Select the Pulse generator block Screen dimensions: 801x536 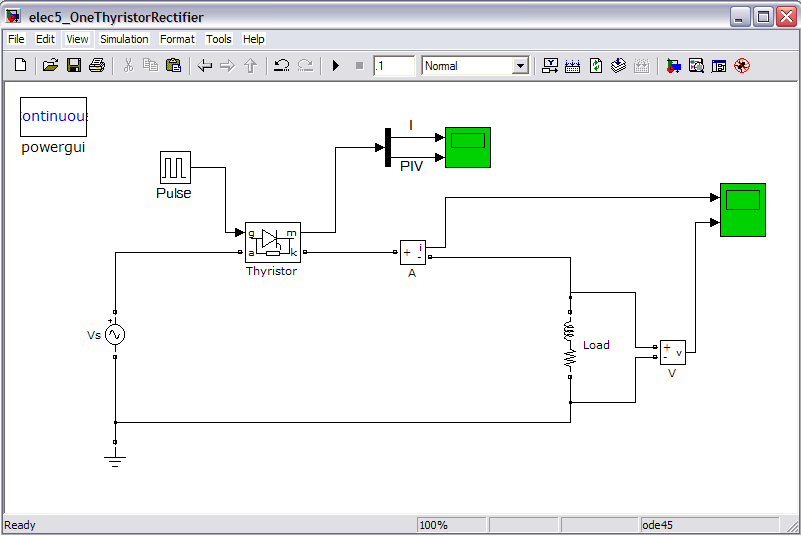pos(175,167)
